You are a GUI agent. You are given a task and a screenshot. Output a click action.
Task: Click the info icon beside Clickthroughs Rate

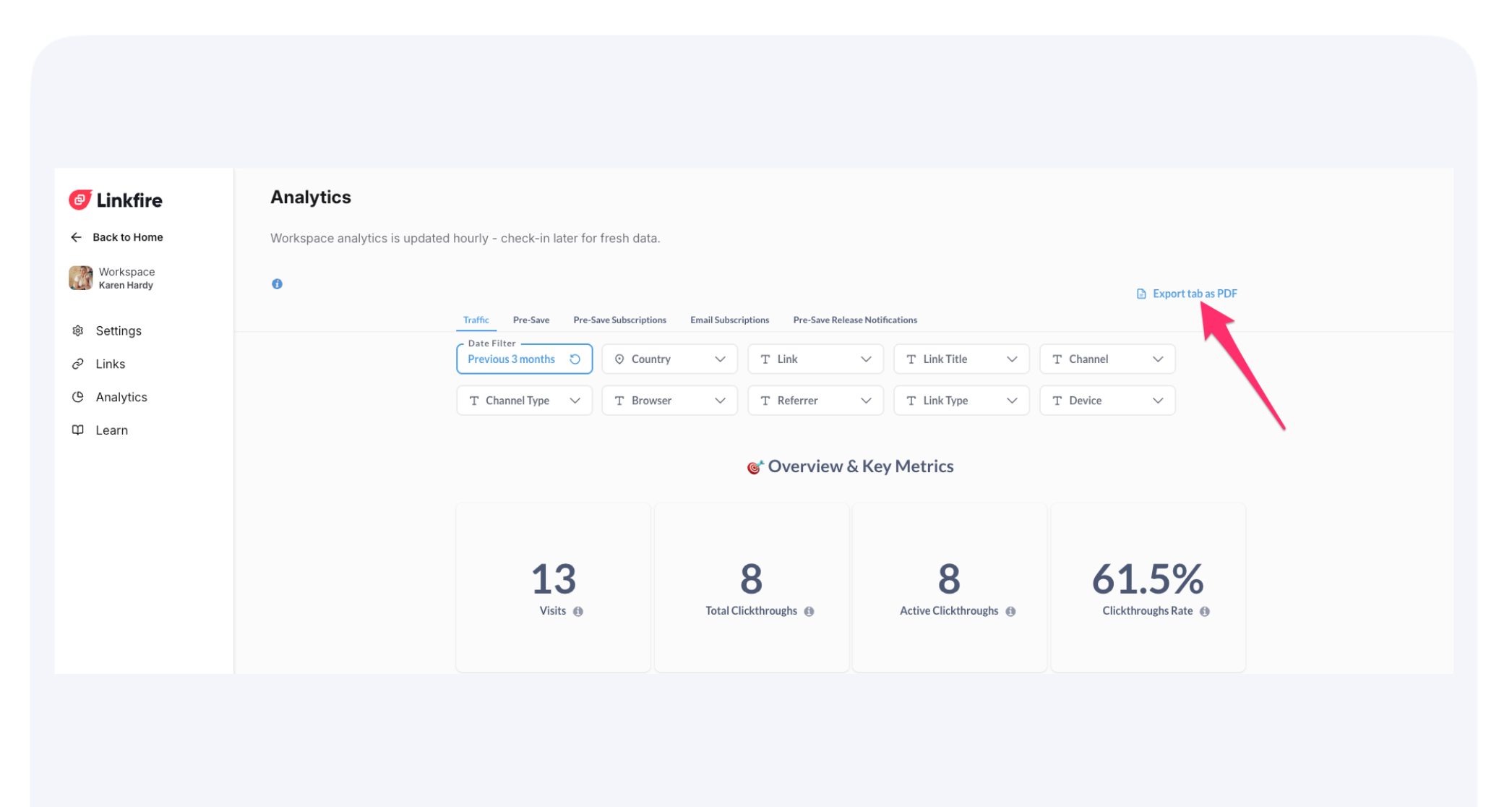pyautogui.click(x=1205, y=612)
